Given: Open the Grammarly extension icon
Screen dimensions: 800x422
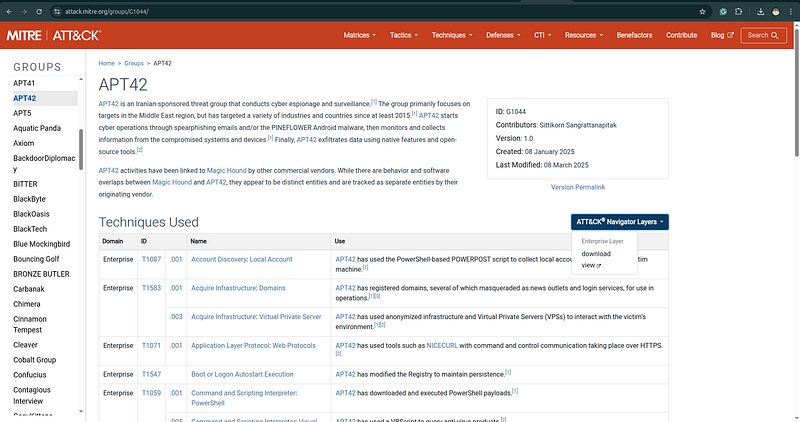Looking at the screenshot, I should click(723, 11).
